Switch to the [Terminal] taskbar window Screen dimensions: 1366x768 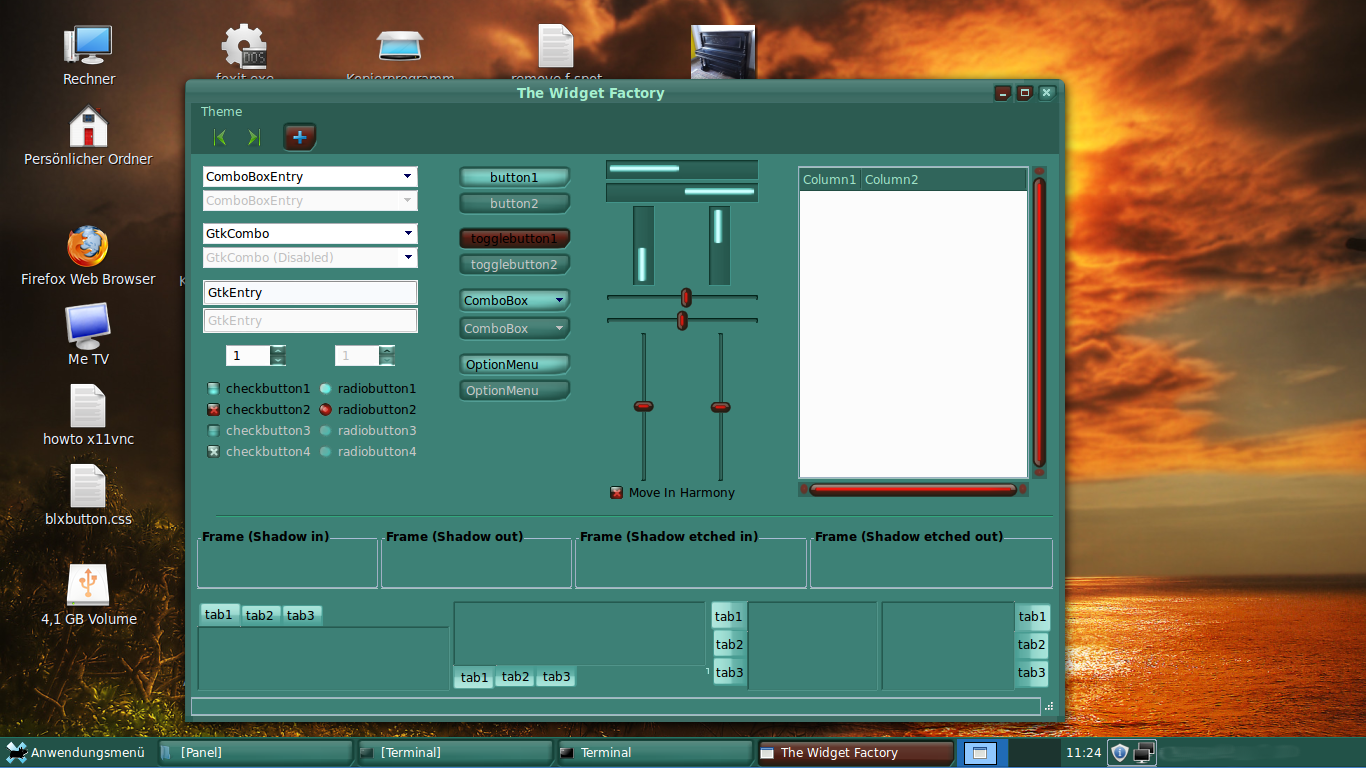point(455,752)
